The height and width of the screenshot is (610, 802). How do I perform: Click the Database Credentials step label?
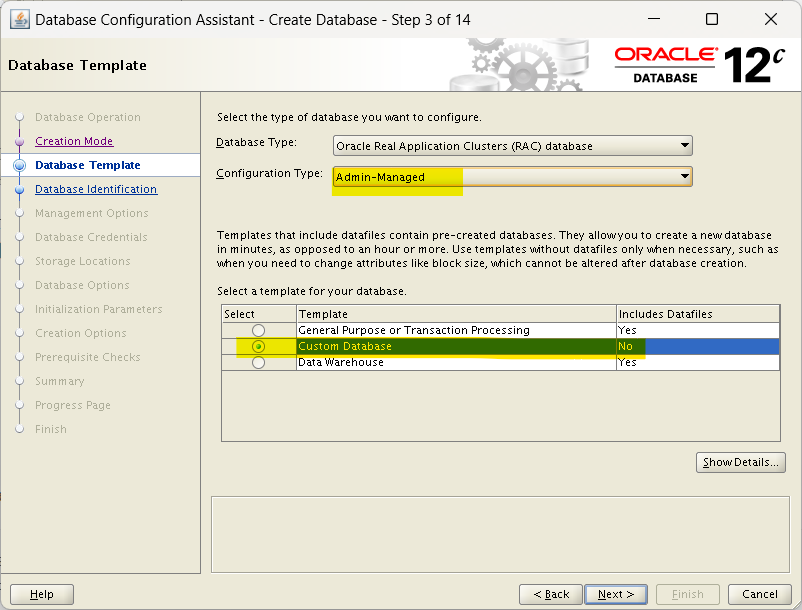91,237
